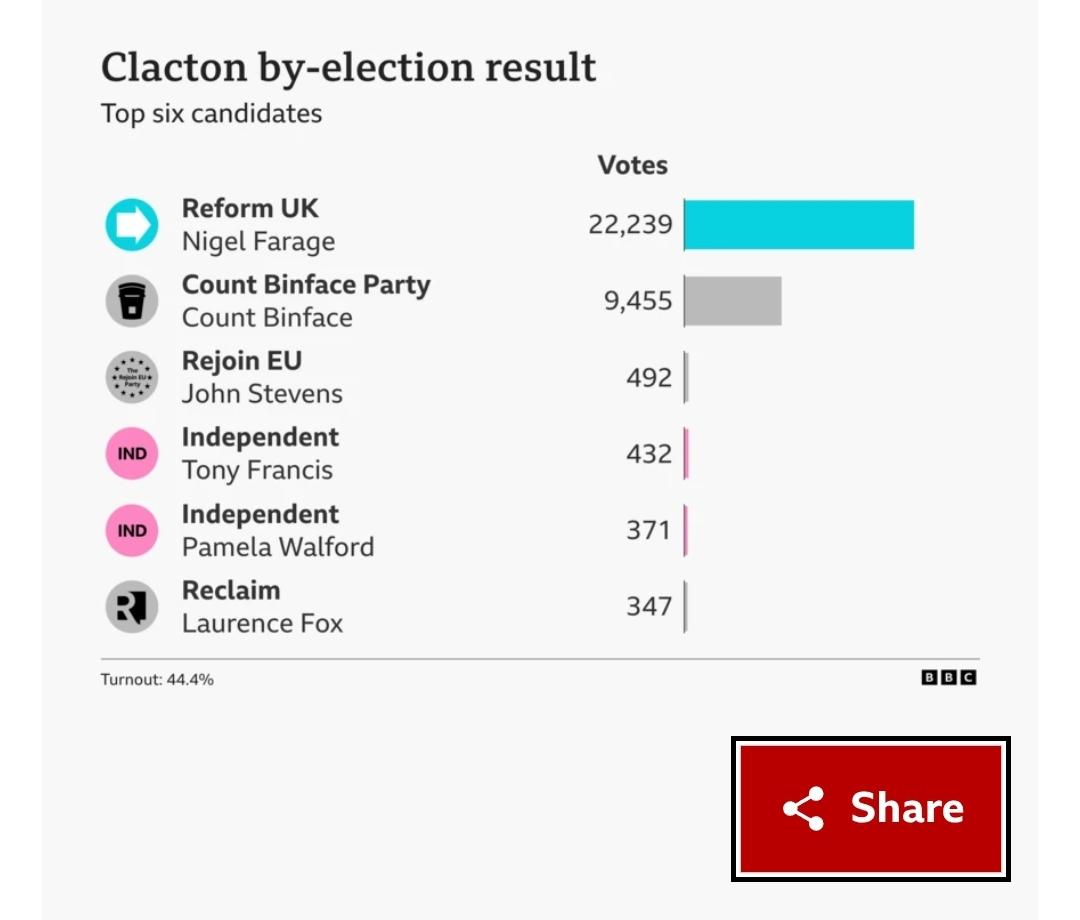Click the Rejoin EU stars icon

[x=132, y=377]
